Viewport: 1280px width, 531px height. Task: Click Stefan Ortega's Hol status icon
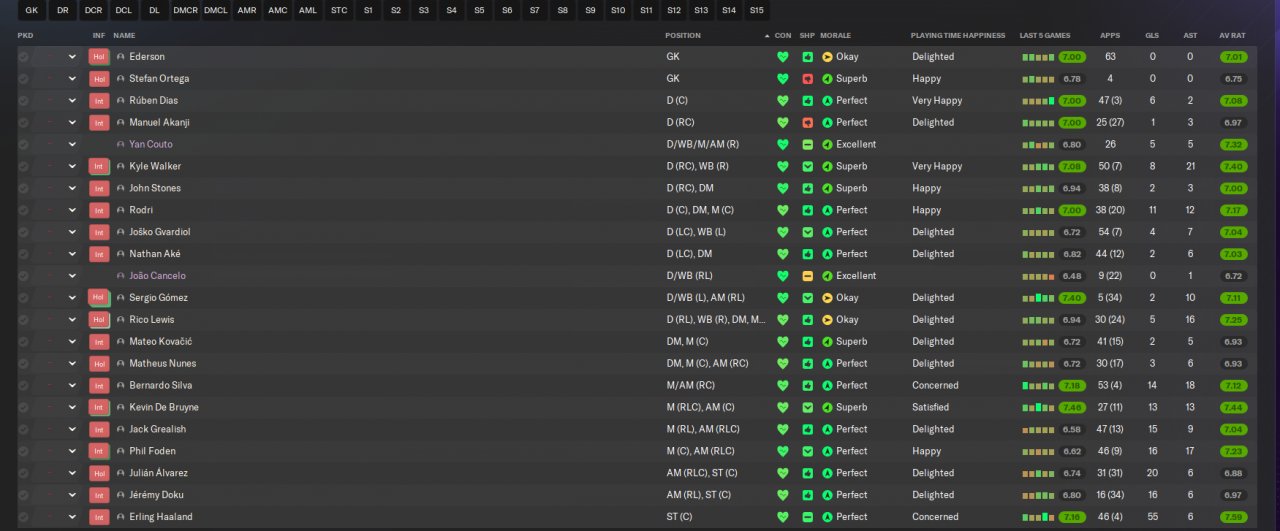pos(98,79)
